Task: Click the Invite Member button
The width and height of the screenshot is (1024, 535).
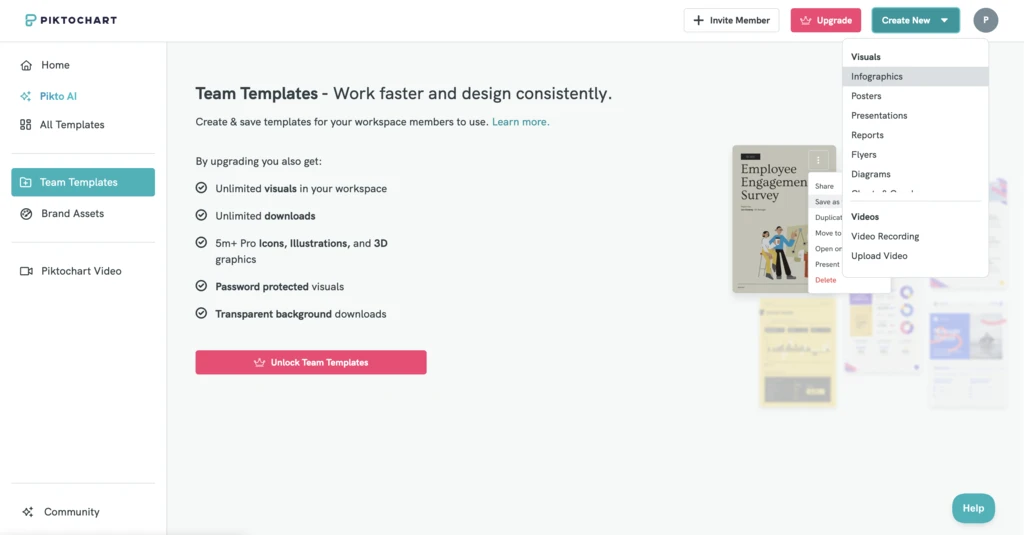Action: pos(731,20)
